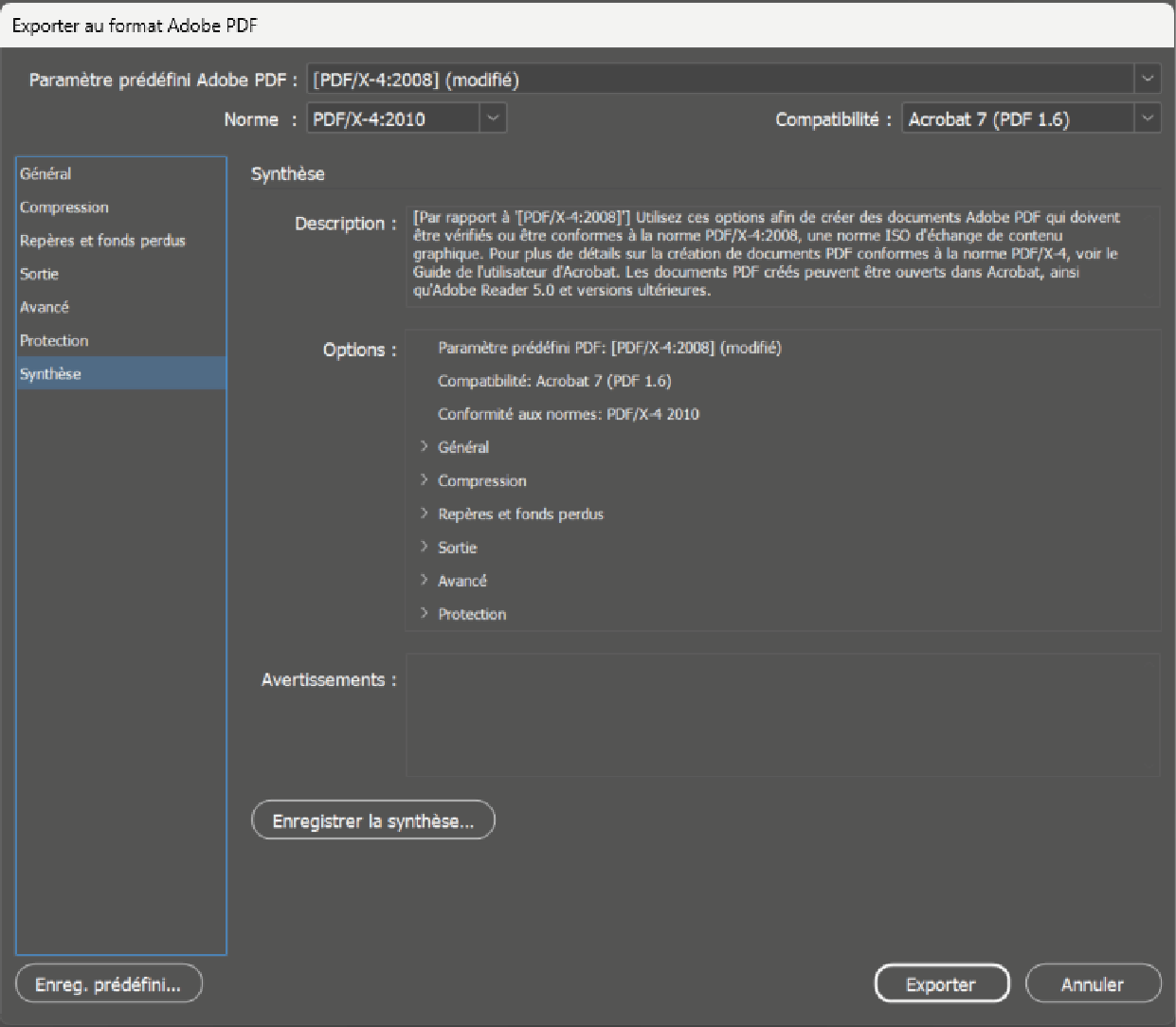This screenshot has height=1027, width=1176.
Task: Expand the Protection chevron in Options list
Action: [x=425, y=613]
